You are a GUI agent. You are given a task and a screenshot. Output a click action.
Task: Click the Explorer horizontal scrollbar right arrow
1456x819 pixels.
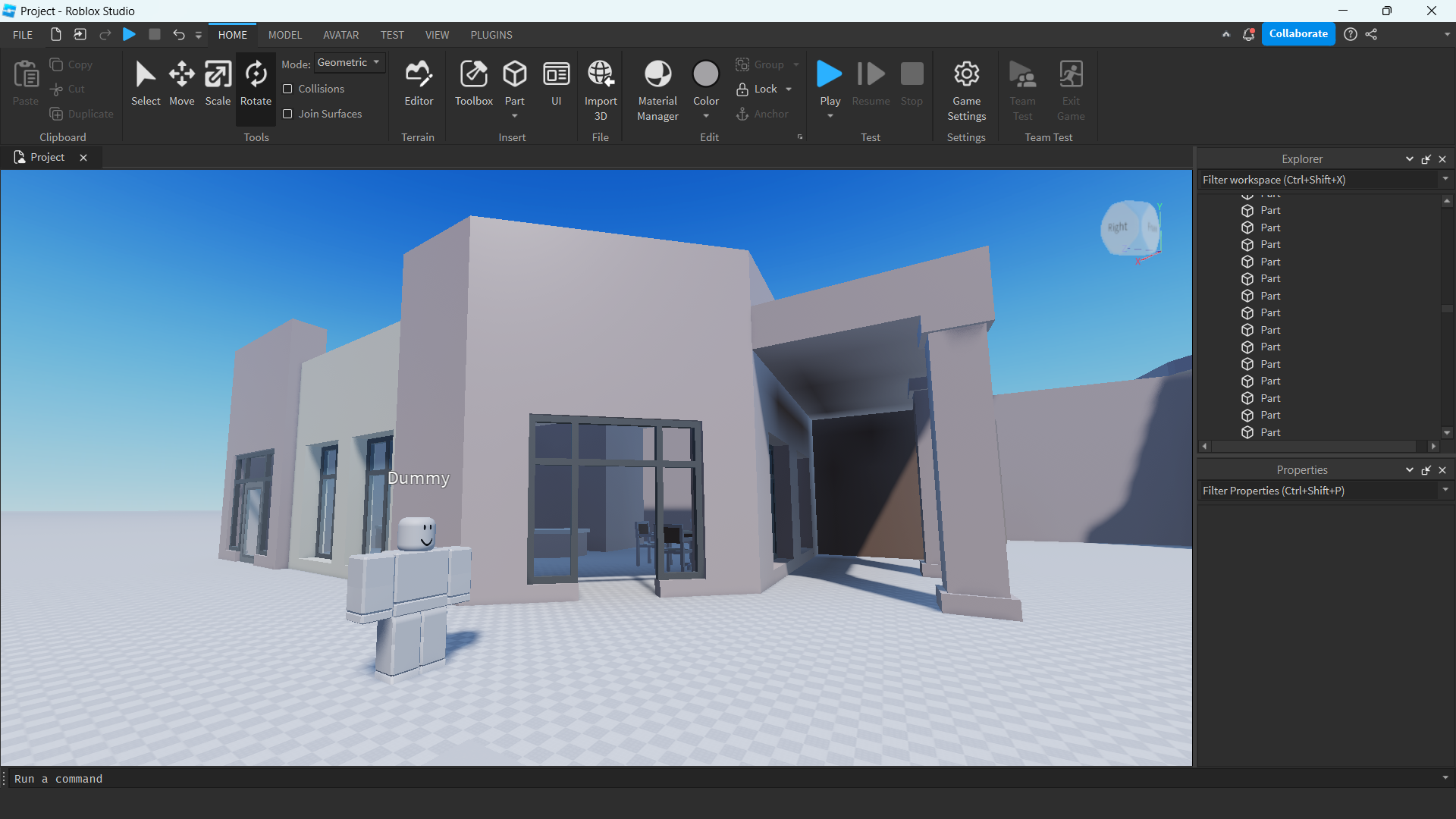[1433, 447]
